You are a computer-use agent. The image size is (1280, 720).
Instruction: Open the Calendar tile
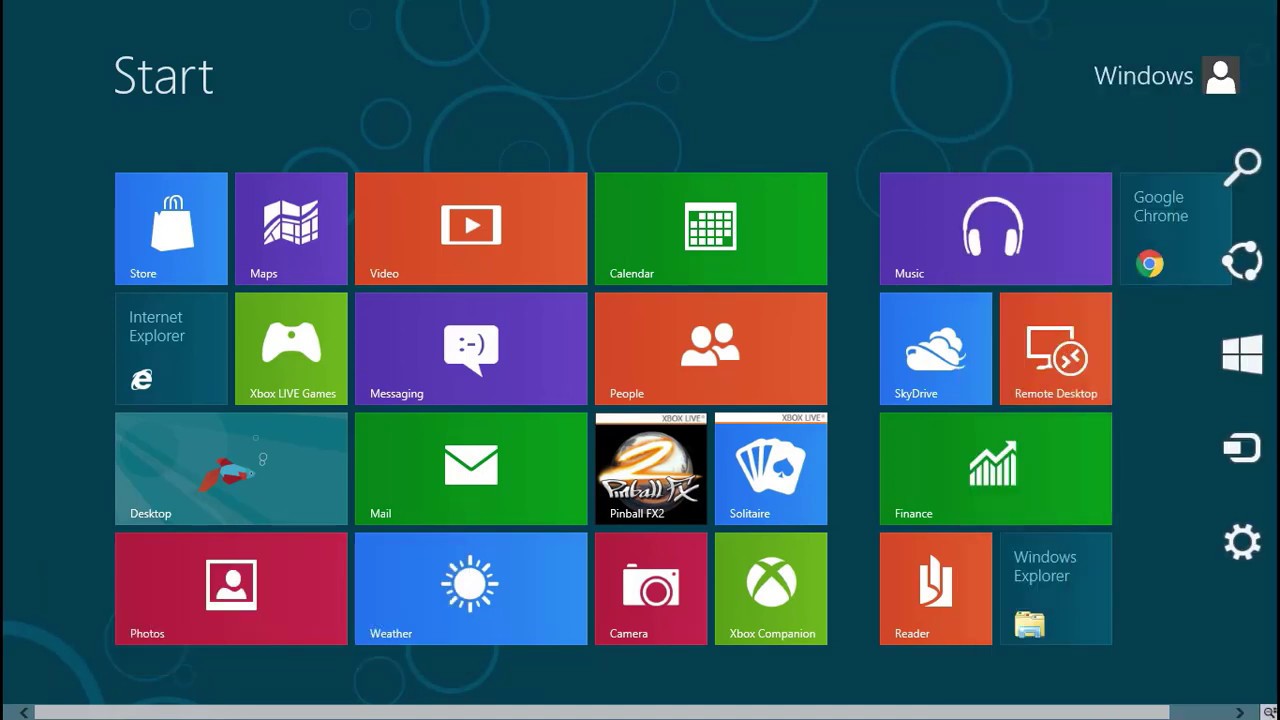(x=711, y=229)
